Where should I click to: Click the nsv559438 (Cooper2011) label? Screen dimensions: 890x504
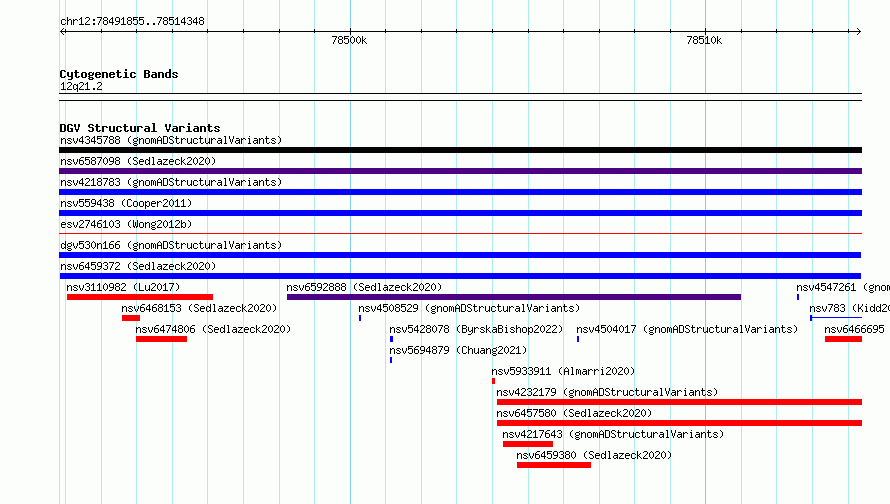point(126,203)
